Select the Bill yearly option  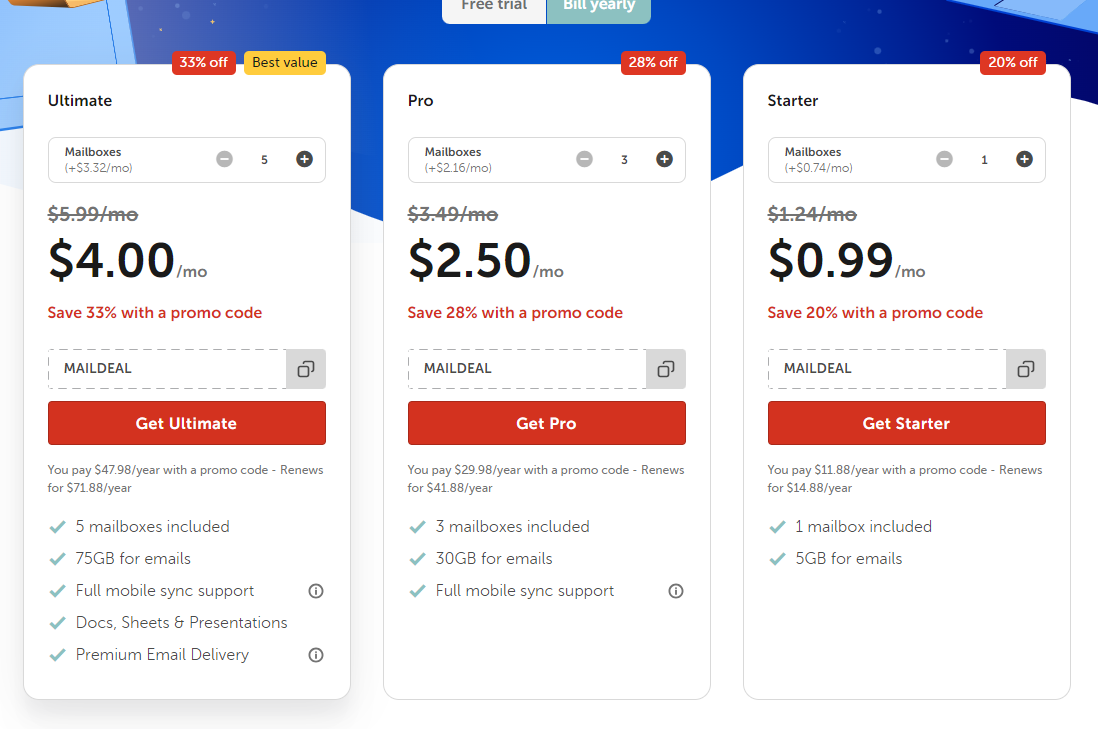(598, 8)
